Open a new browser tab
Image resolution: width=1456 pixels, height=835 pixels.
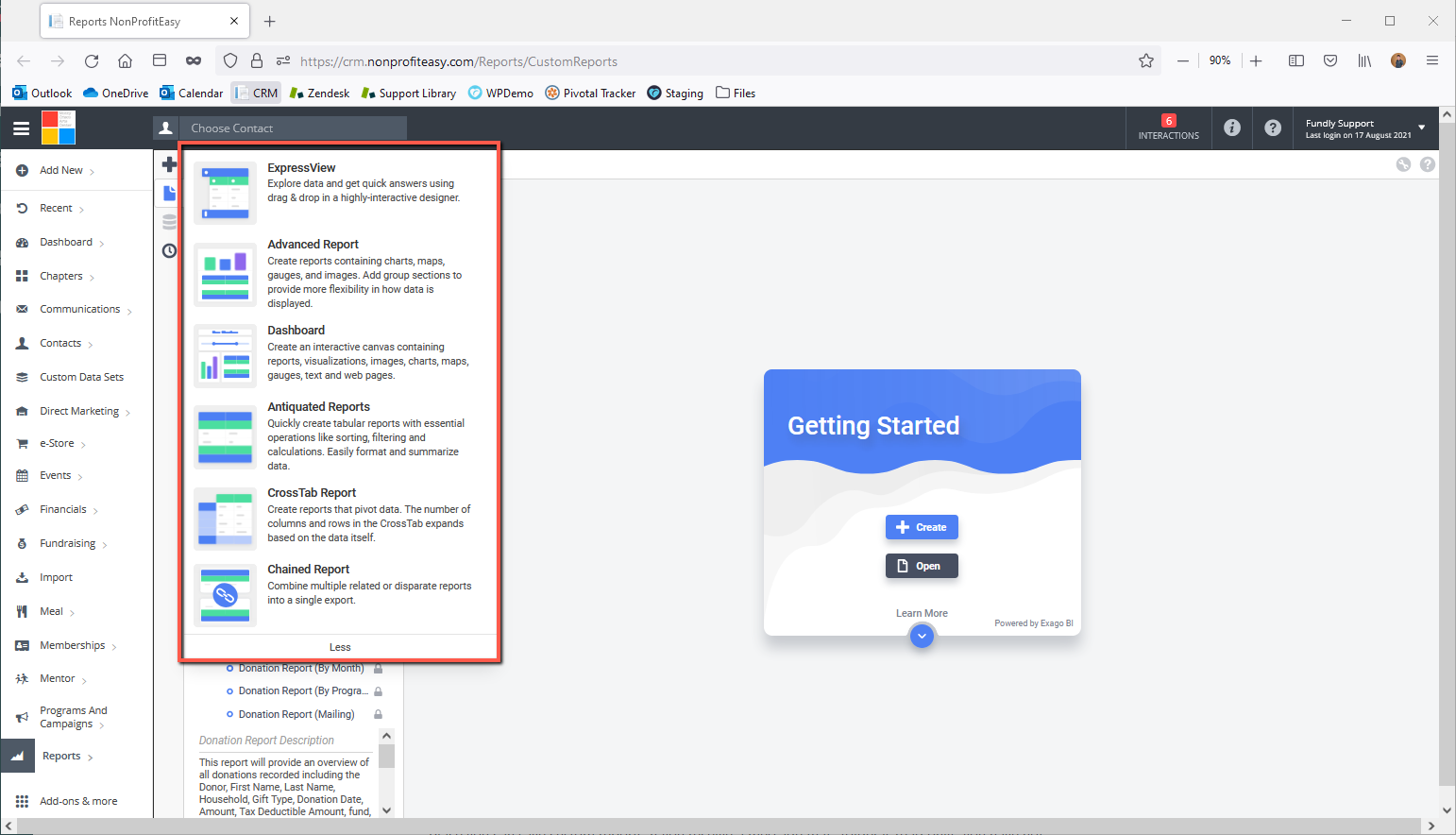pyautogui.click(x=270, y=21)
